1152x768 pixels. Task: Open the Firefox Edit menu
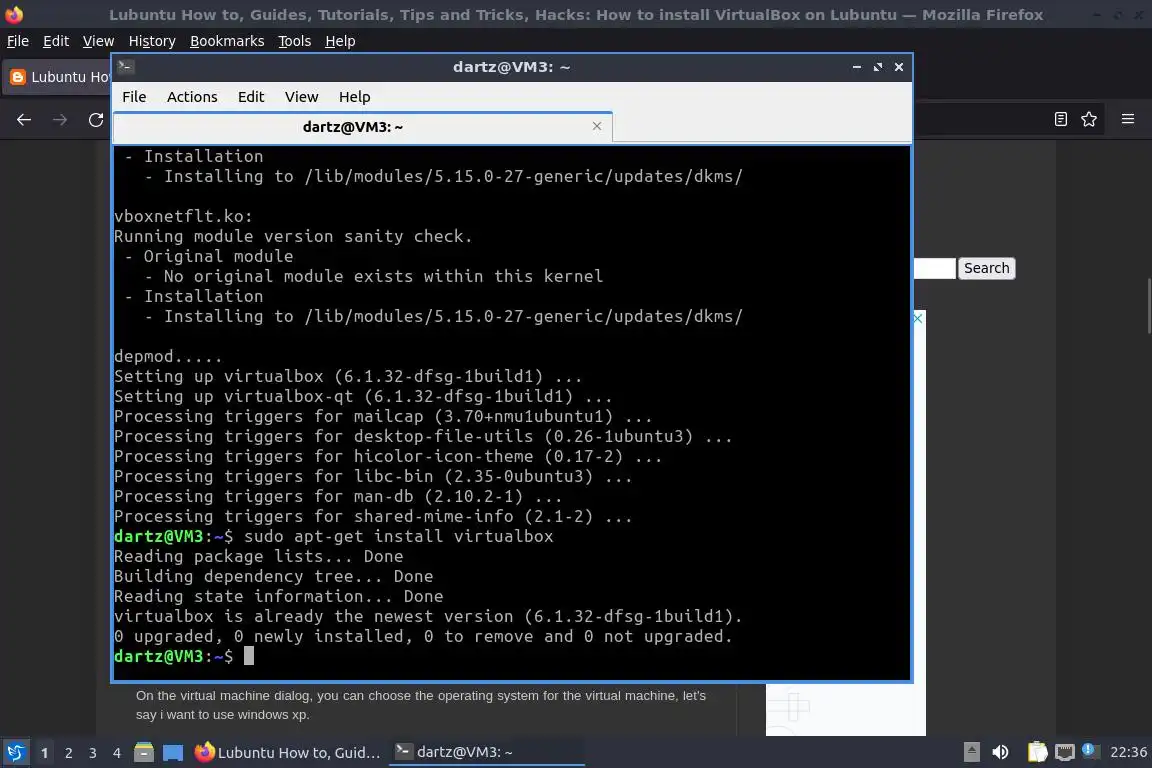(56, 41)
